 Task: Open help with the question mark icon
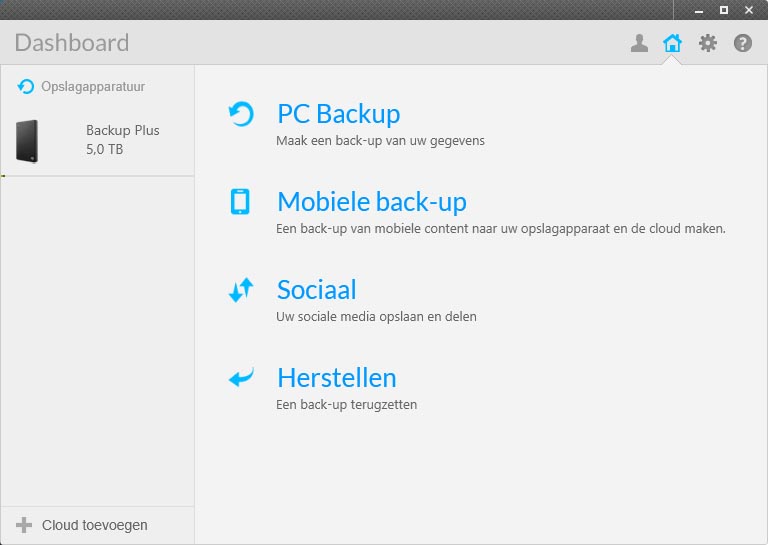click(743, 43)
